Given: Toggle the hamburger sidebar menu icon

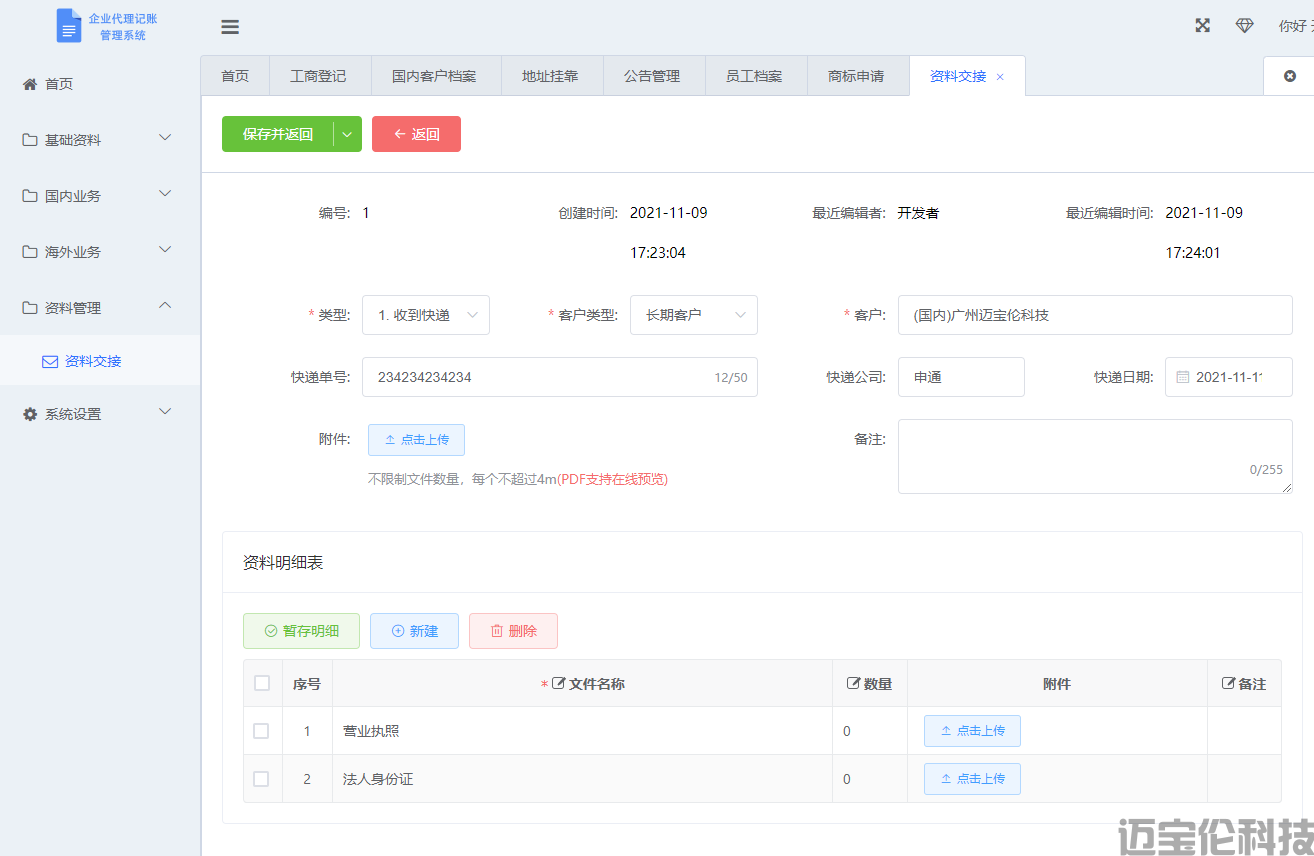Looking at the screenshot, I should [230, 27].
